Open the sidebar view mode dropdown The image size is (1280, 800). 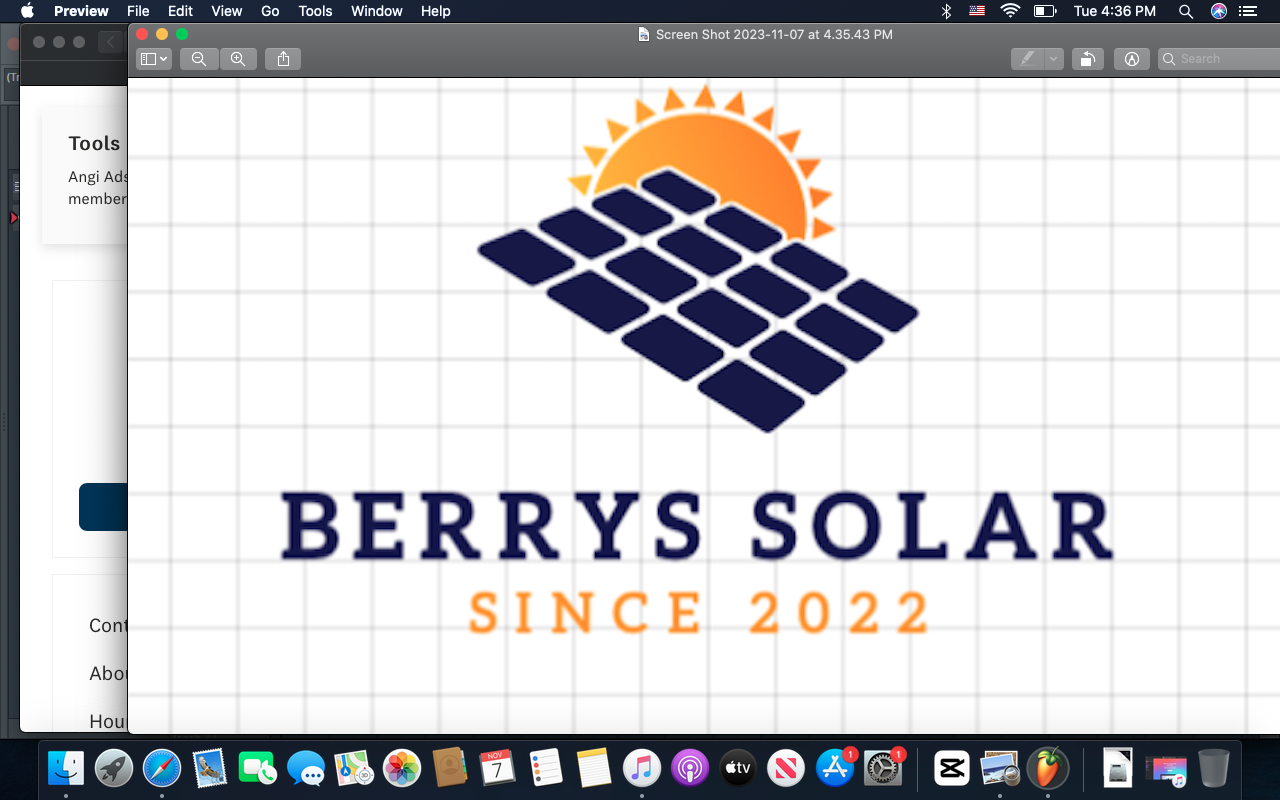(154, 59)
